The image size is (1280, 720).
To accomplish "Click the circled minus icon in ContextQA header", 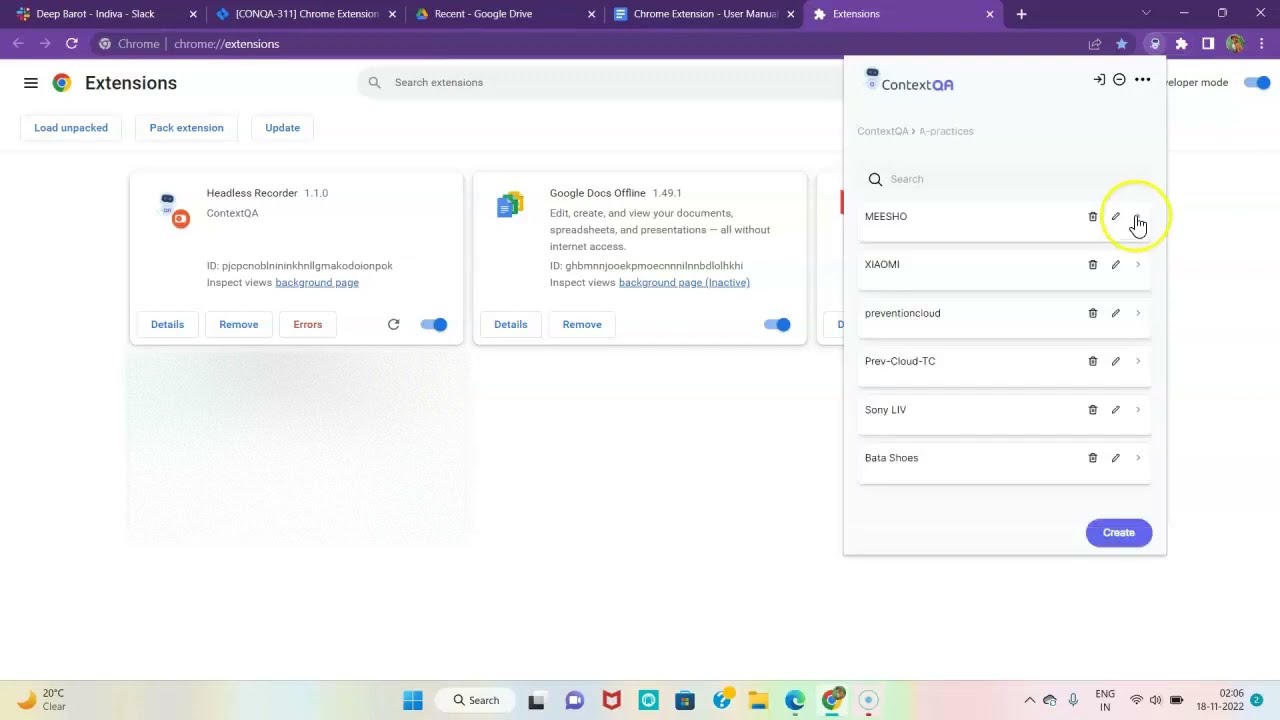I will point(1119,80).
